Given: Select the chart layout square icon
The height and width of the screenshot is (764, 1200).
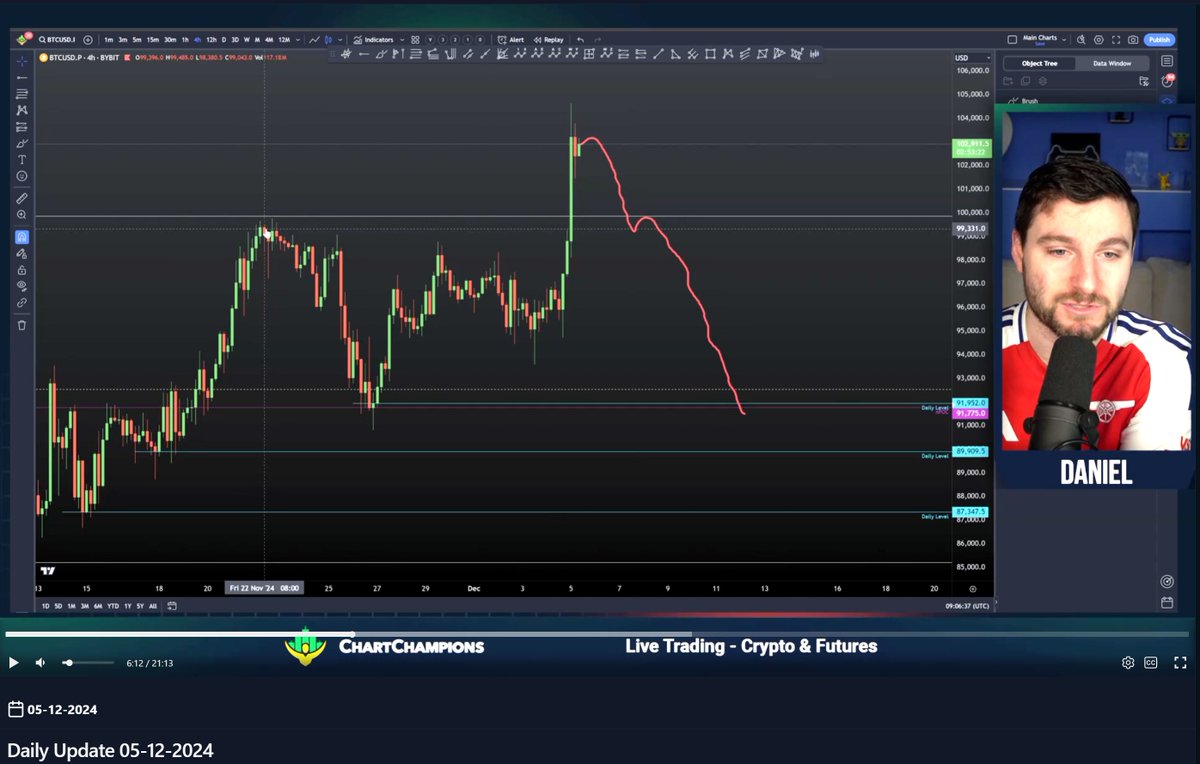Looking at the screenshot, I should [1012, 40].
